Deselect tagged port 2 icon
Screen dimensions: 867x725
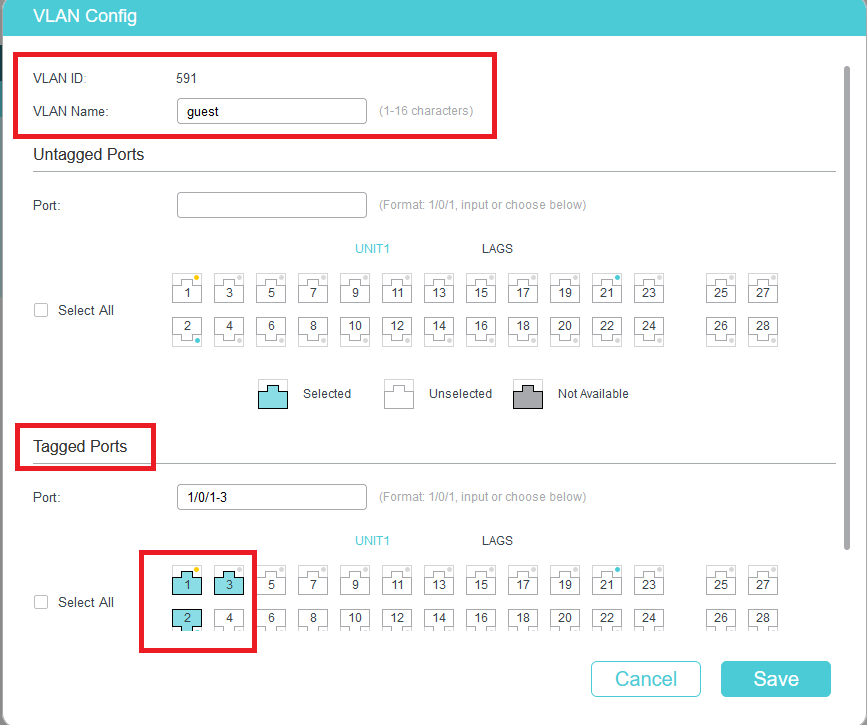(187, 620)
